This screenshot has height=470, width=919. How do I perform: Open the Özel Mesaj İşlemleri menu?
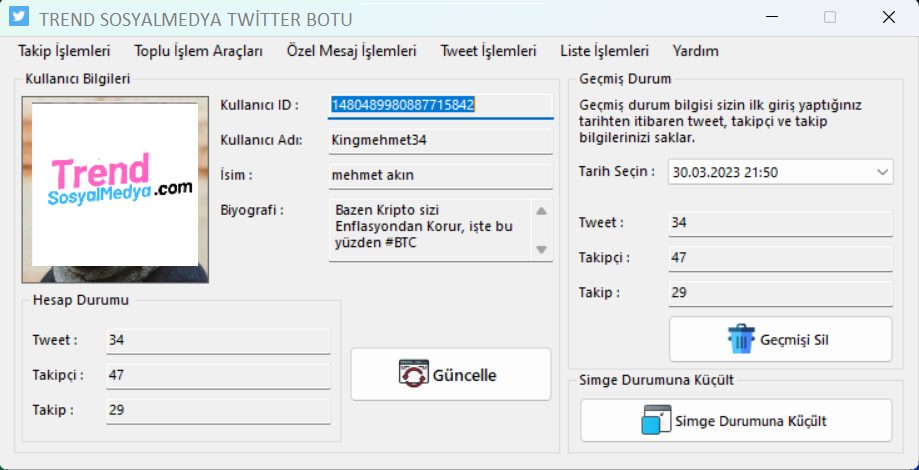pyautogui.click(x=351, y=51)
